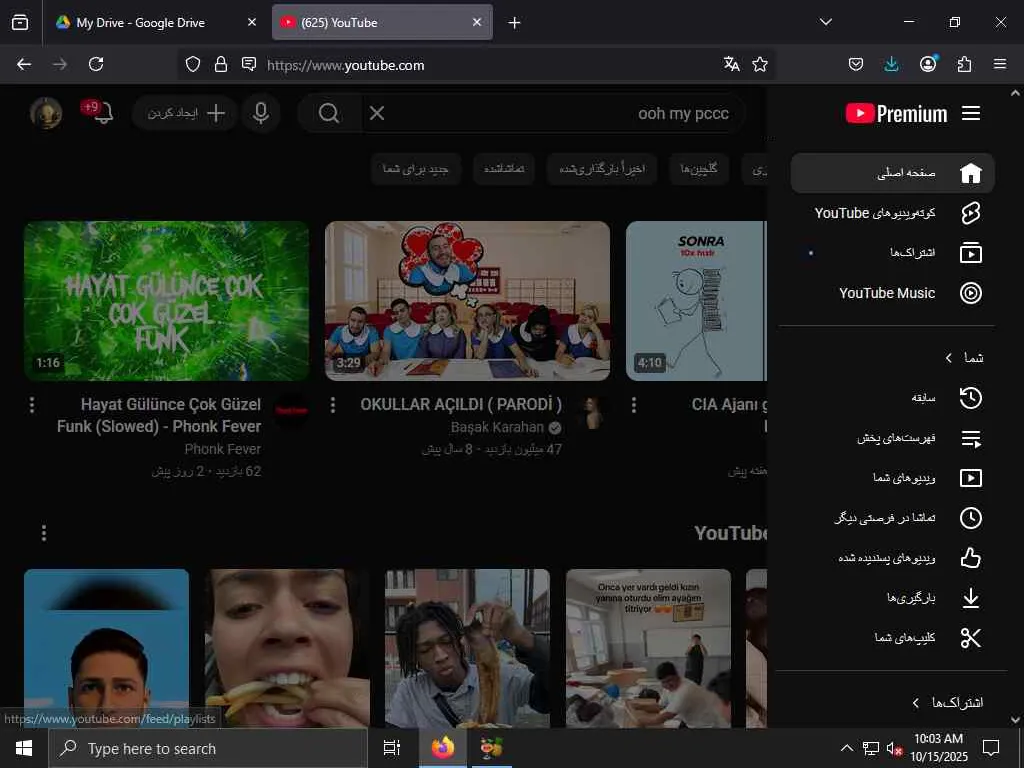Image resolution: width=1024 pixels, height=768 pixels.
Task: Open Playlists sidebar icon
Action: pyautogui.click(x=970, y=438)
